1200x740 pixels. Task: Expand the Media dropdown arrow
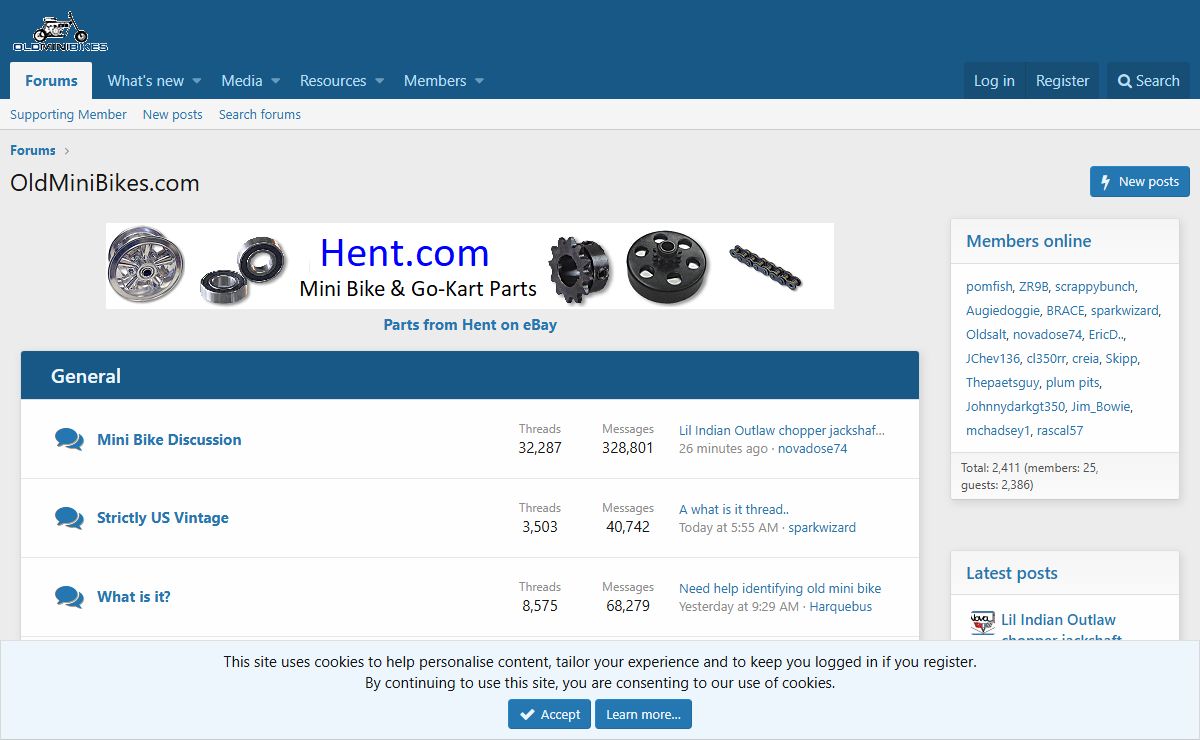[275, 81]
